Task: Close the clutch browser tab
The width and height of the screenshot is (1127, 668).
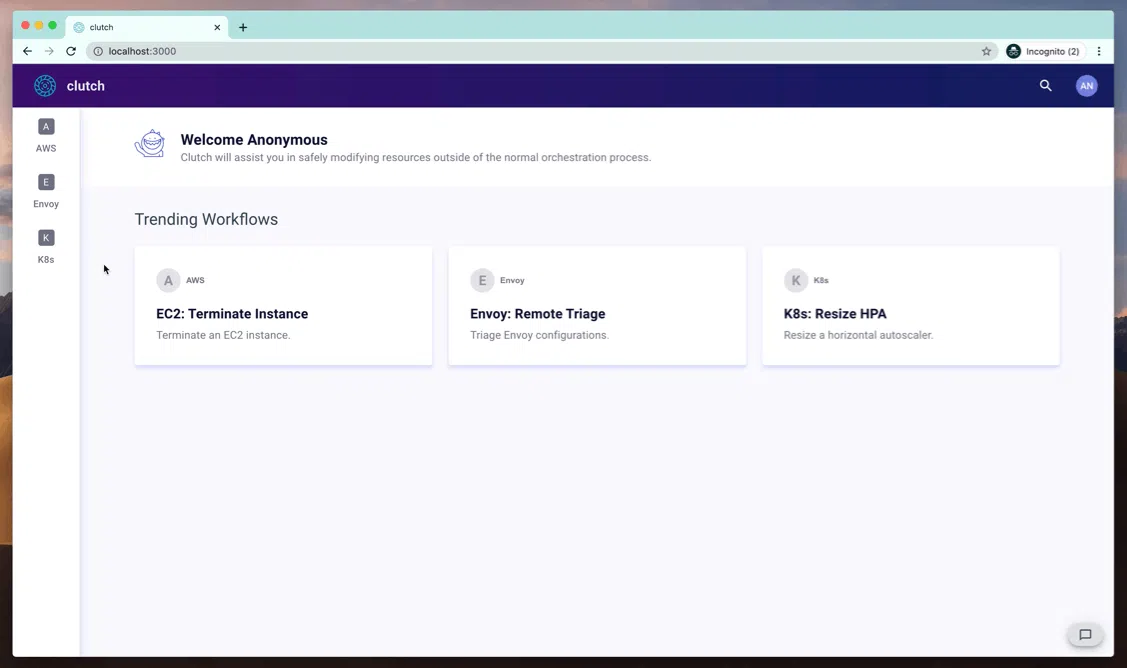Action: pyautogui.click(x=217, y=27)
